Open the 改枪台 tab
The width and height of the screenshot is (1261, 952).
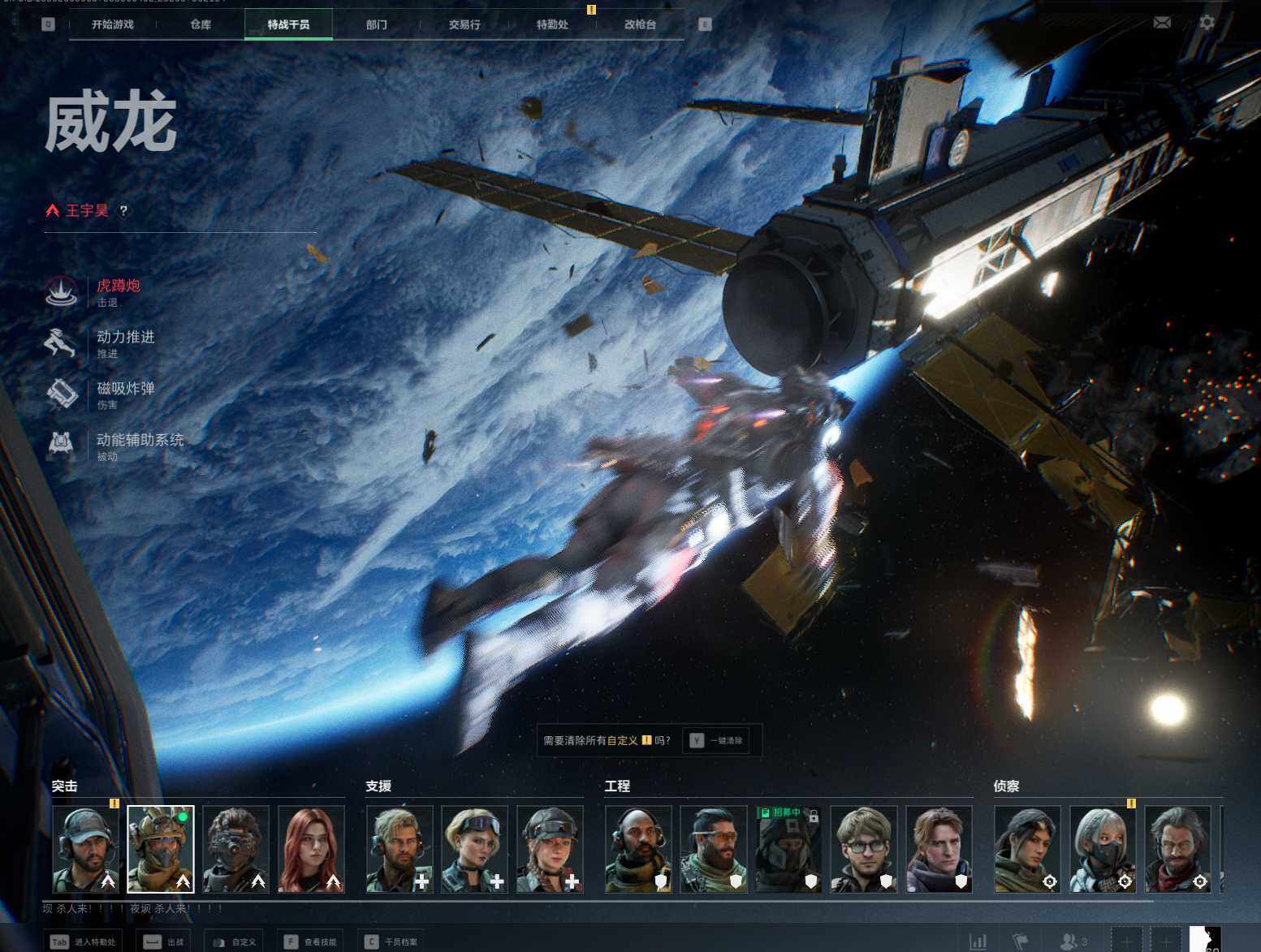click(640, 24)
